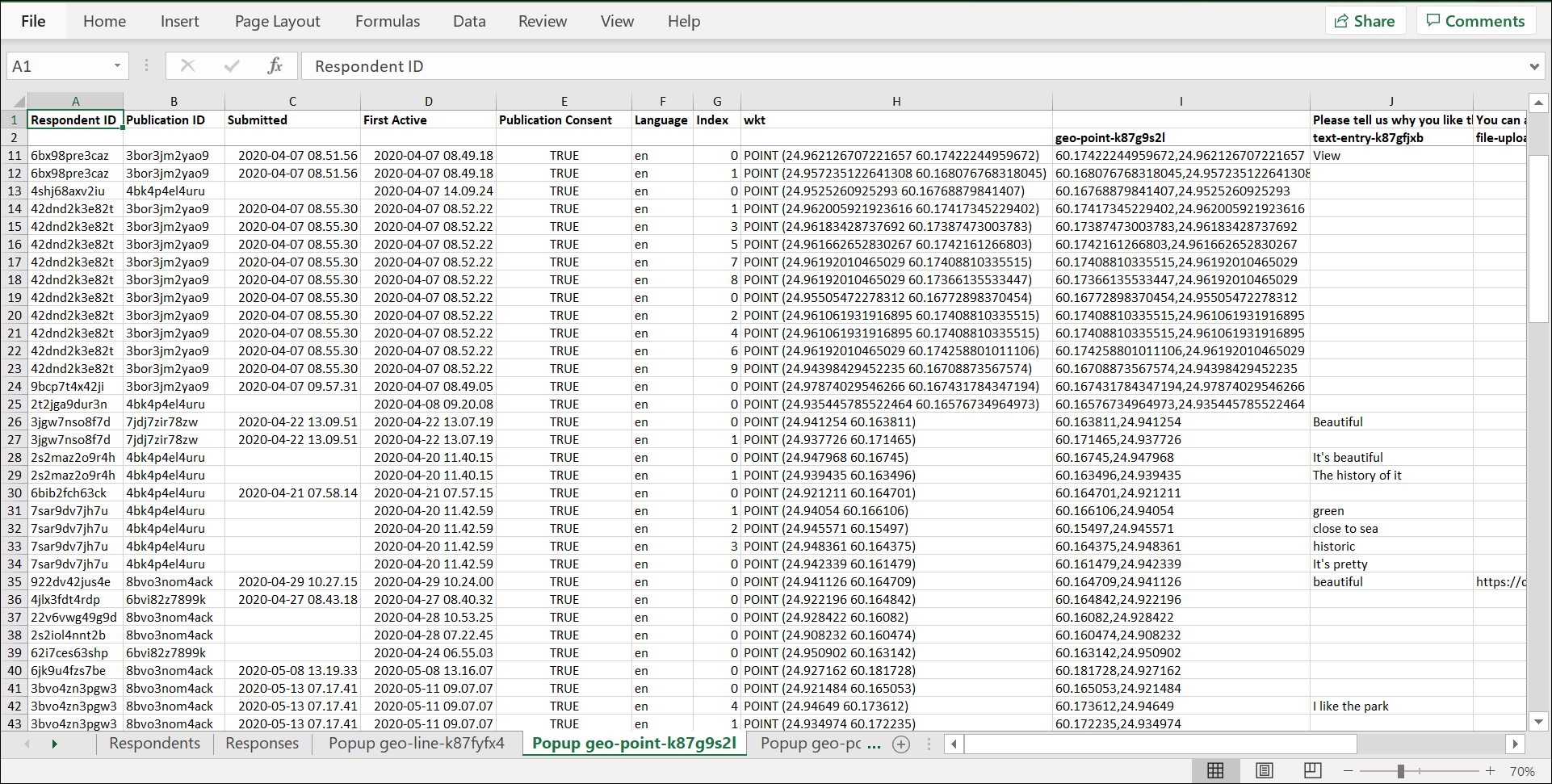Image resolution: width=1552 pixels, height=784 pixels.
Task: Select publication ID 7jdj7zir78zw in row 26
Action: tap(174, 422)
